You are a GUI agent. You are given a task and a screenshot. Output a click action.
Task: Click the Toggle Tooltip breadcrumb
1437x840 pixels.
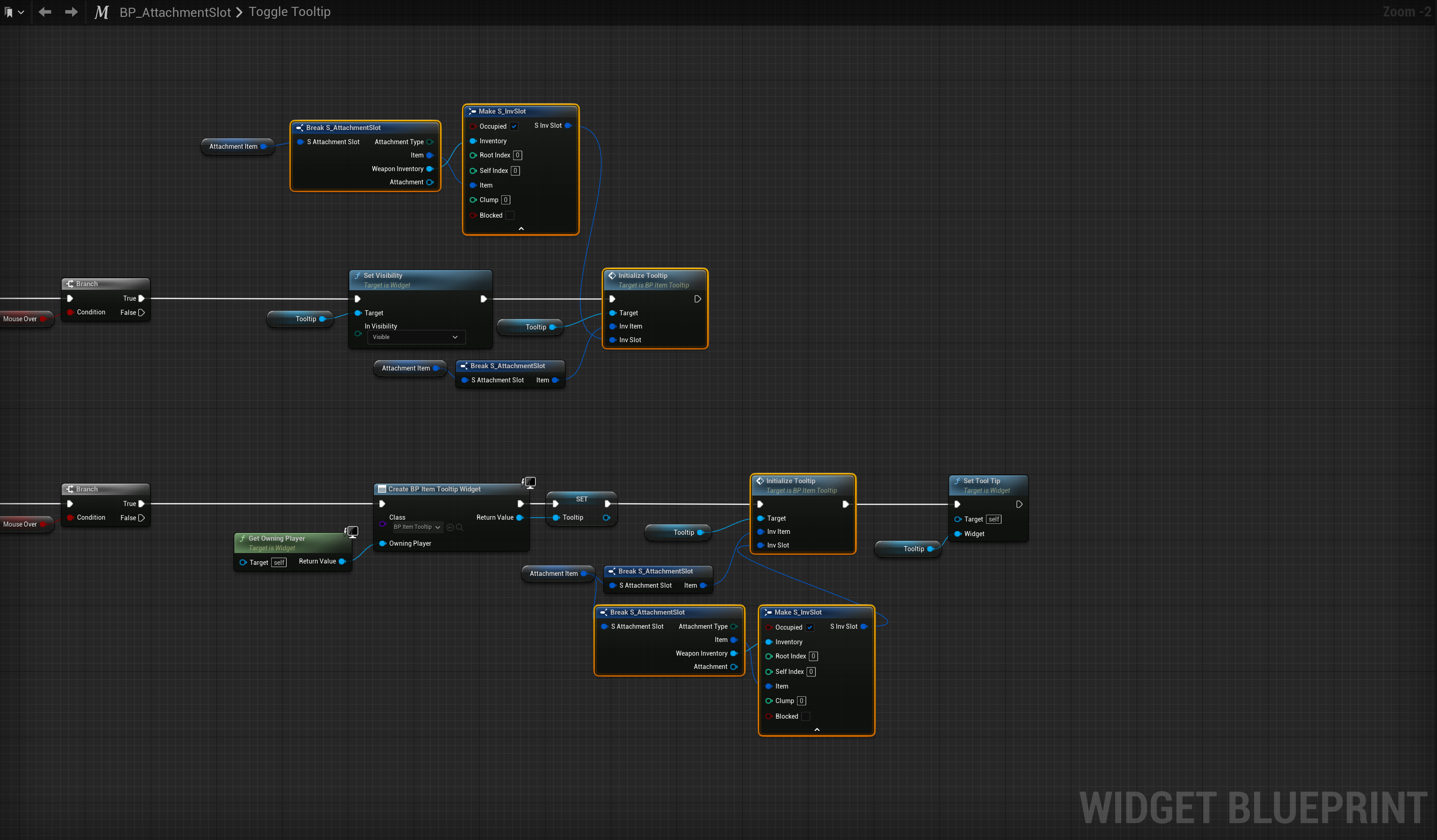click(x=289, y=12)
